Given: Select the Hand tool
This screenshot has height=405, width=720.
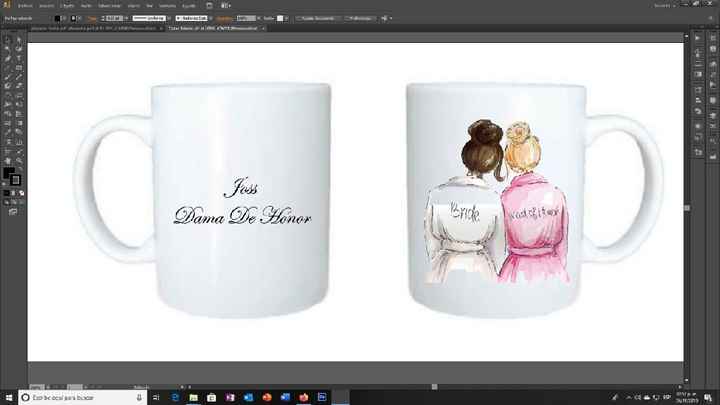Looking at the screenshot, I should [x=7, y=161].
